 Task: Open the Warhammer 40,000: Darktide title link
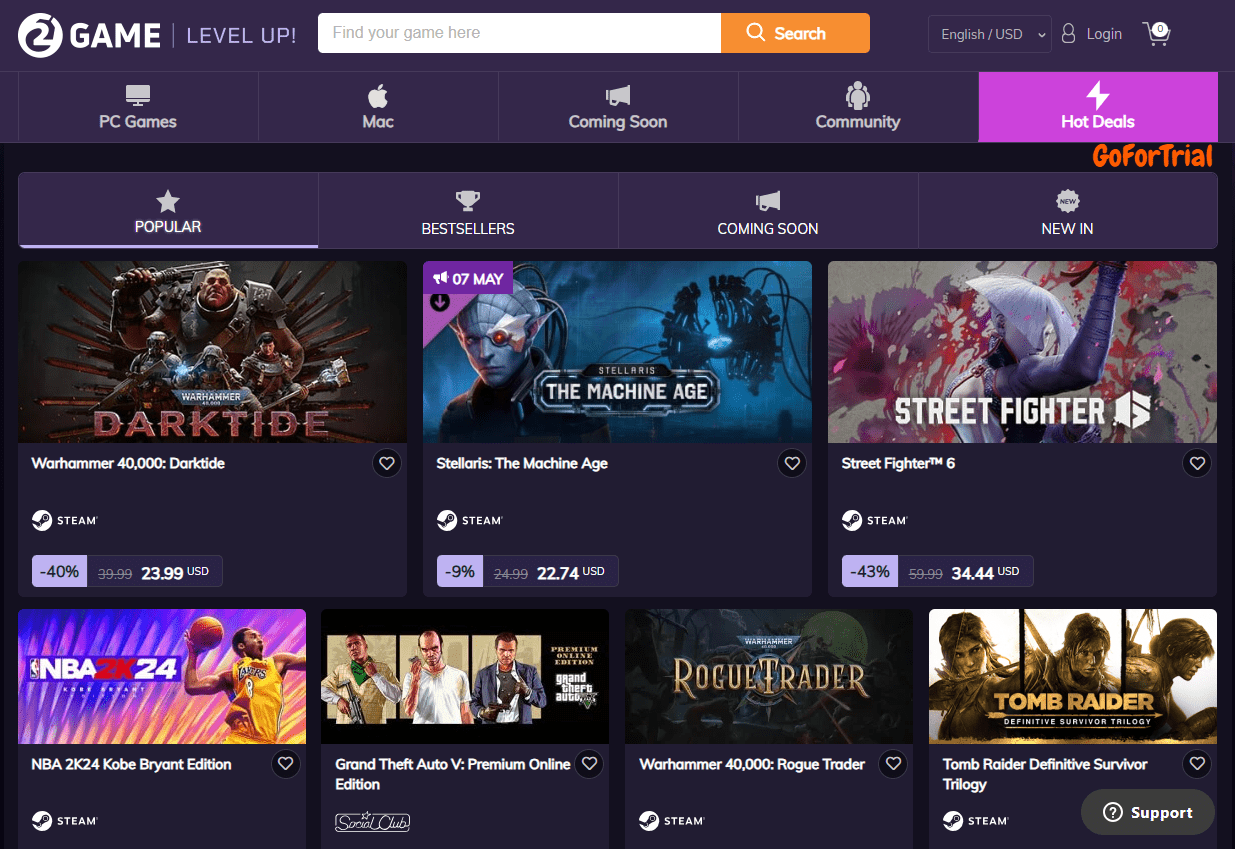[128, 464]
